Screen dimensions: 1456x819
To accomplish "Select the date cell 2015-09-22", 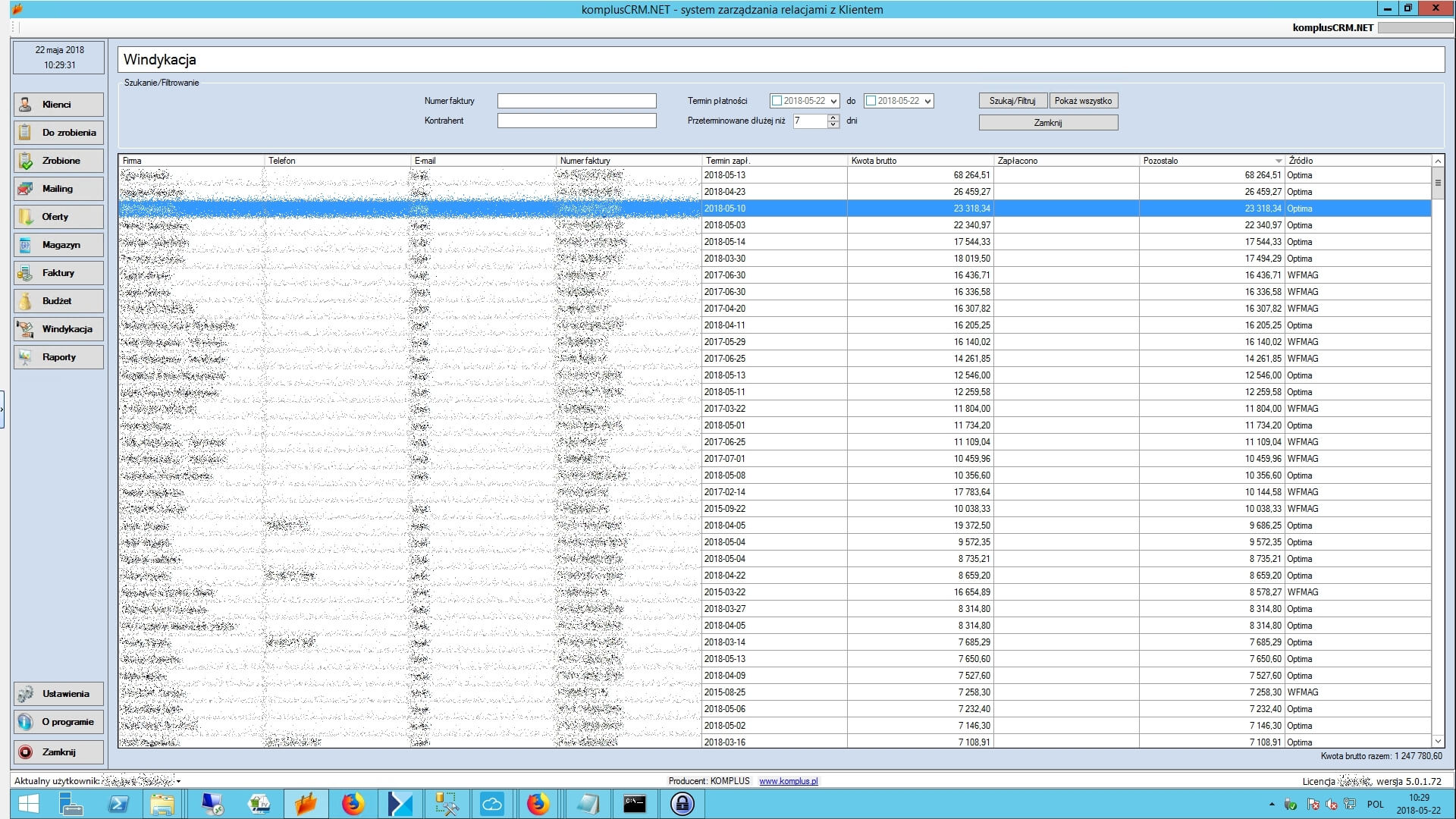I will point(774,509).
